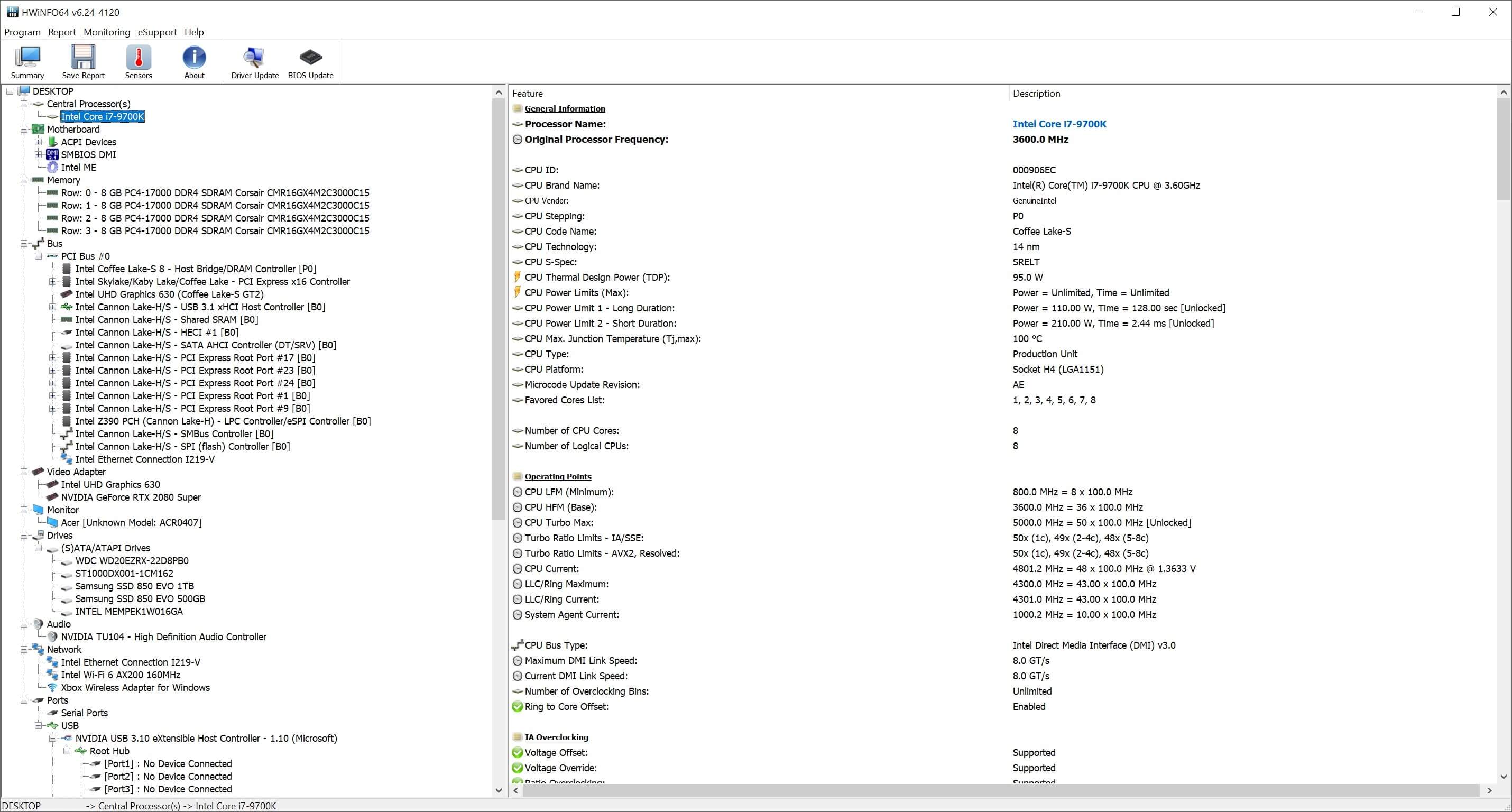Expand the SMBIOS DMI node
This screenshot has width=1512, height=812.
click(x=38, y=155)
